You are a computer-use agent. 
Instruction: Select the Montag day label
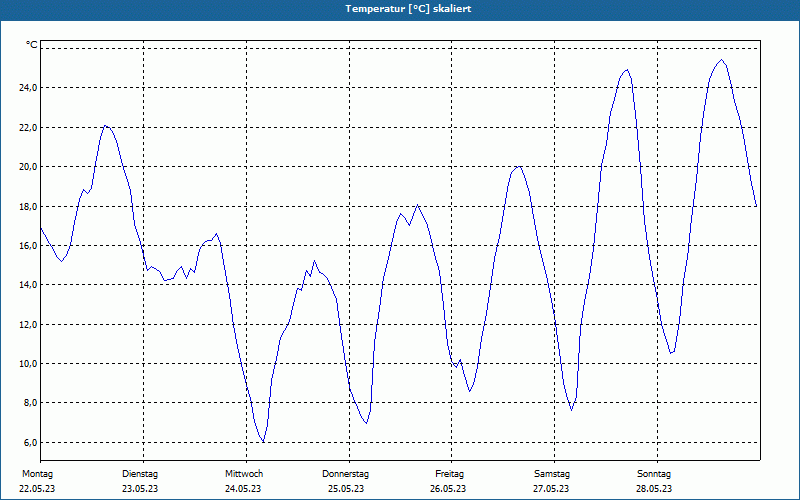point(37,474)
